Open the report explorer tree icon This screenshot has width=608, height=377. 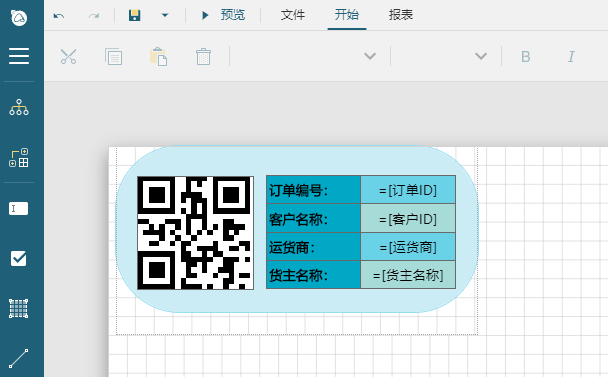[x=19, y=107]
